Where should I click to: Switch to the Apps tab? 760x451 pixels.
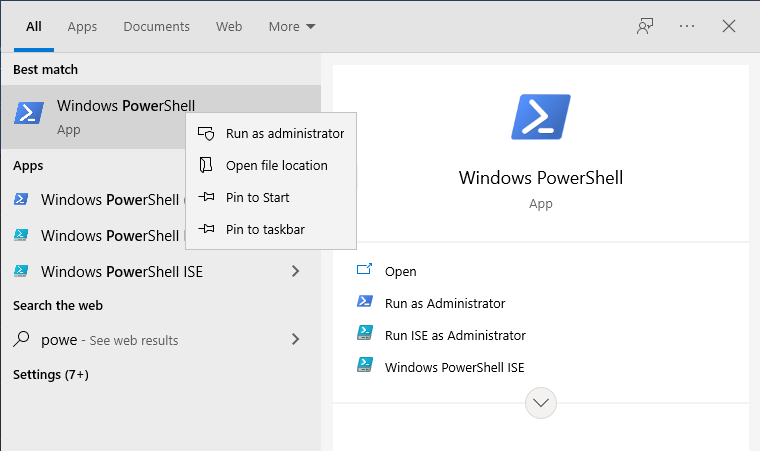[x=82, y=26]
